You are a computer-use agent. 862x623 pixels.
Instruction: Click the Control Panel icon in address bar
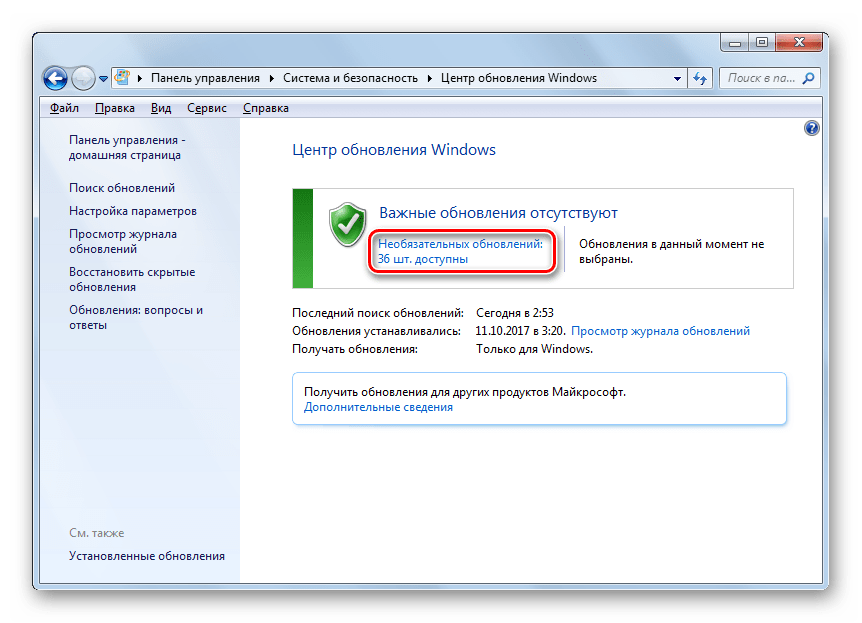123,78
